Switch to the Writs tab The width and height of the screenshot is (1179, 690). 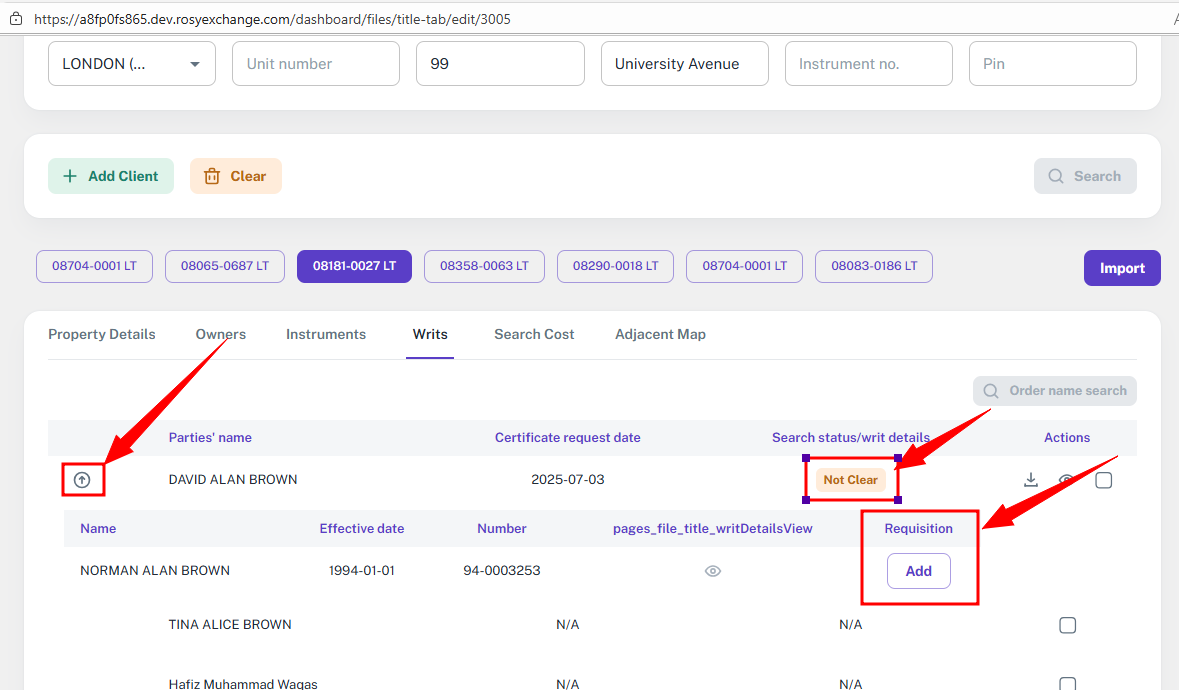[x=430, y=334]
